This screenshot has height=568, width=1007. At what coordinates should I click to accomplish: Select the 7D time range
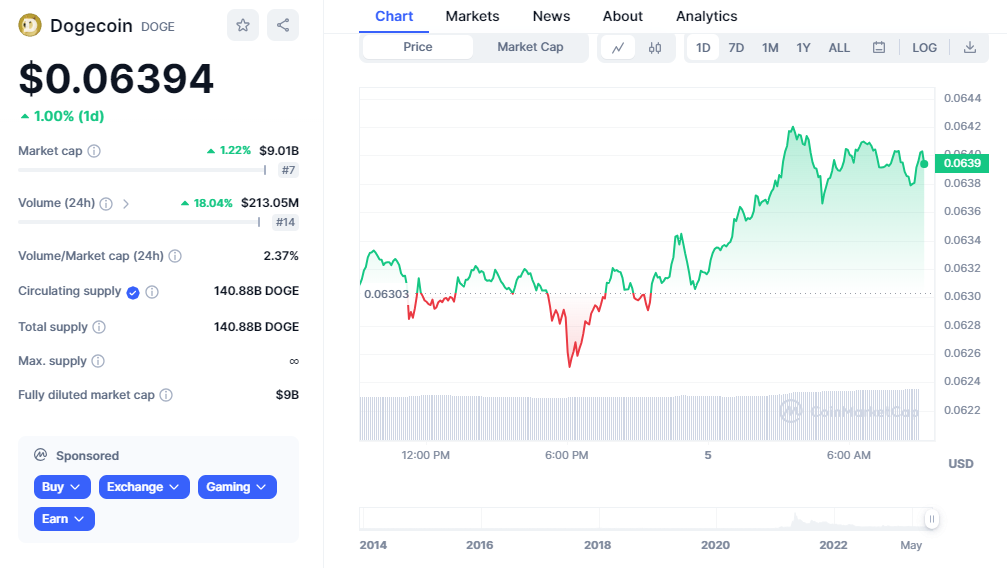tap(736, 48)
